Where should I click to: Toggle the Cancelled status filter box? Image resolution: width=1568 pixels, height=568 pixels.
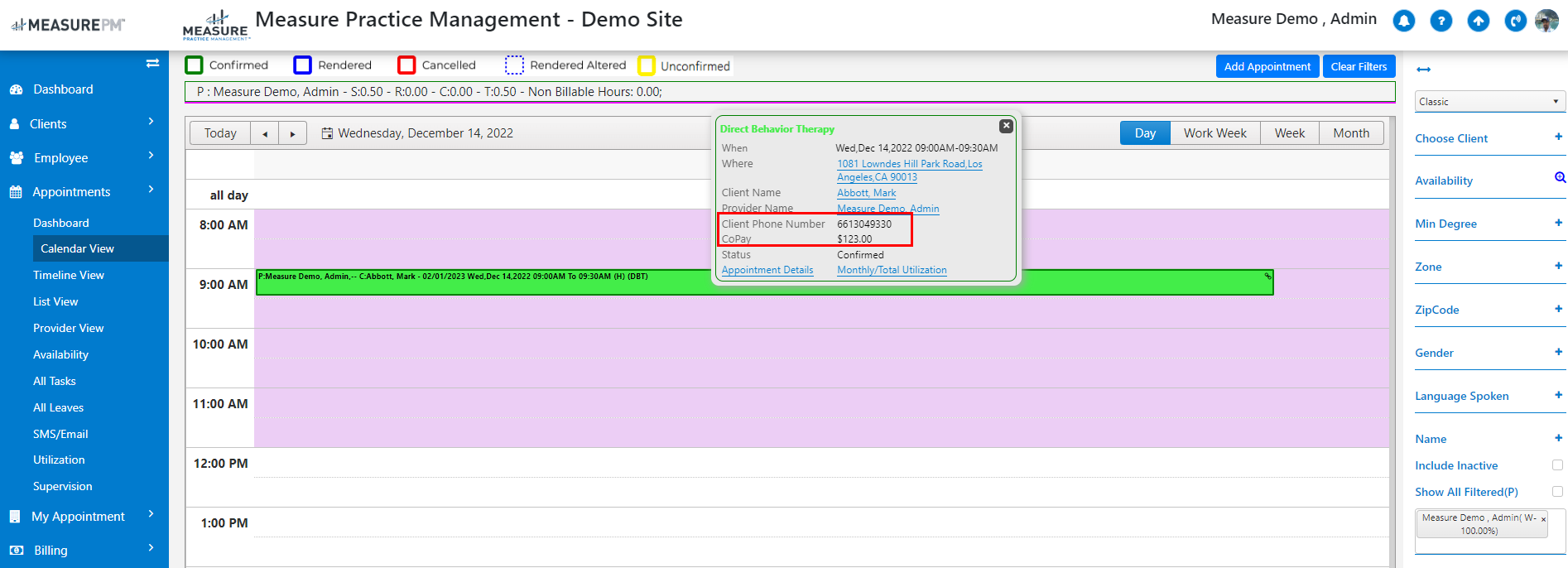click(x=406, y=65)
